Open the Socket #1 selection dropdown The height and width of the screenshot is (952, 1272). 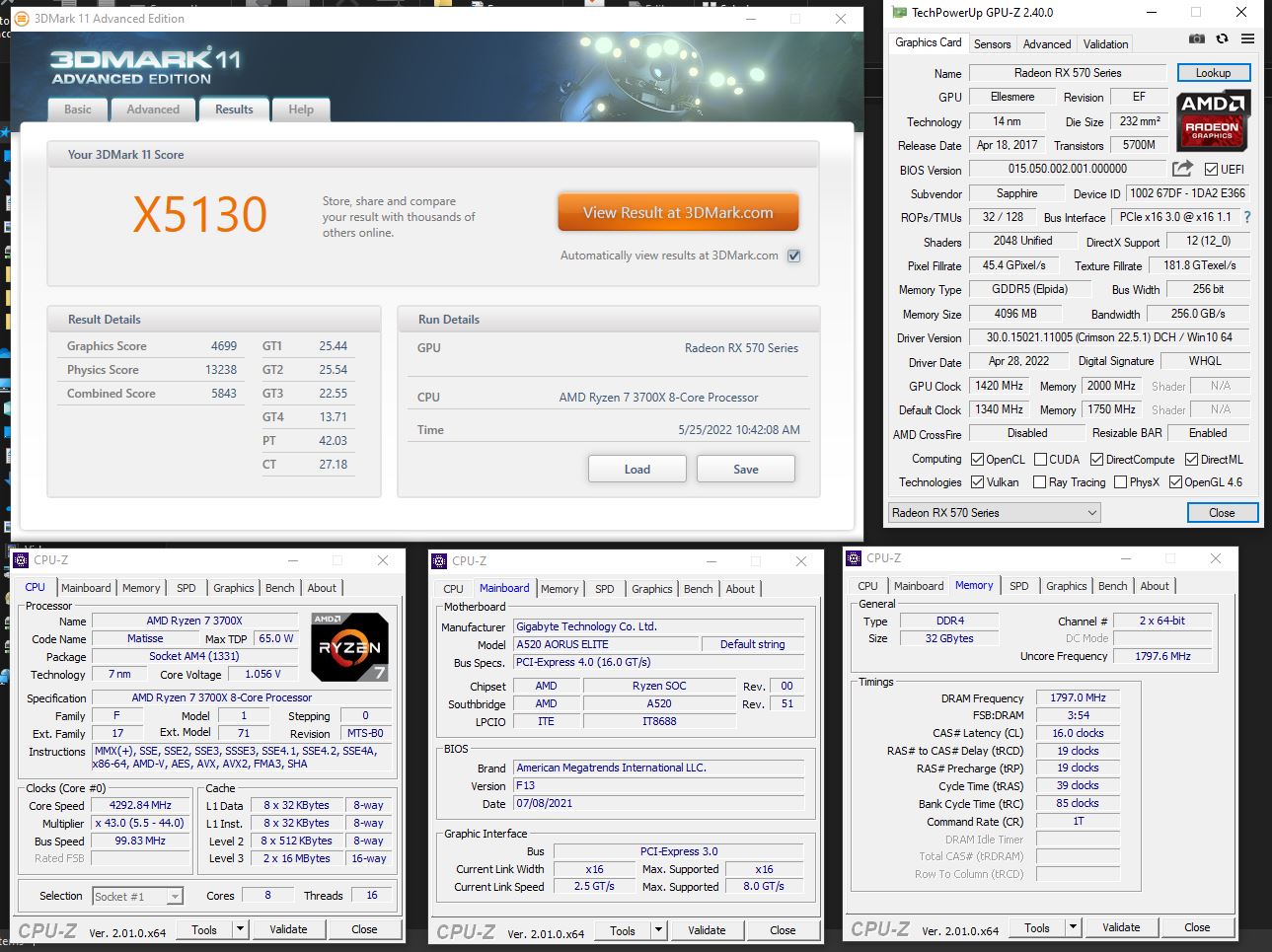point(138,896)
